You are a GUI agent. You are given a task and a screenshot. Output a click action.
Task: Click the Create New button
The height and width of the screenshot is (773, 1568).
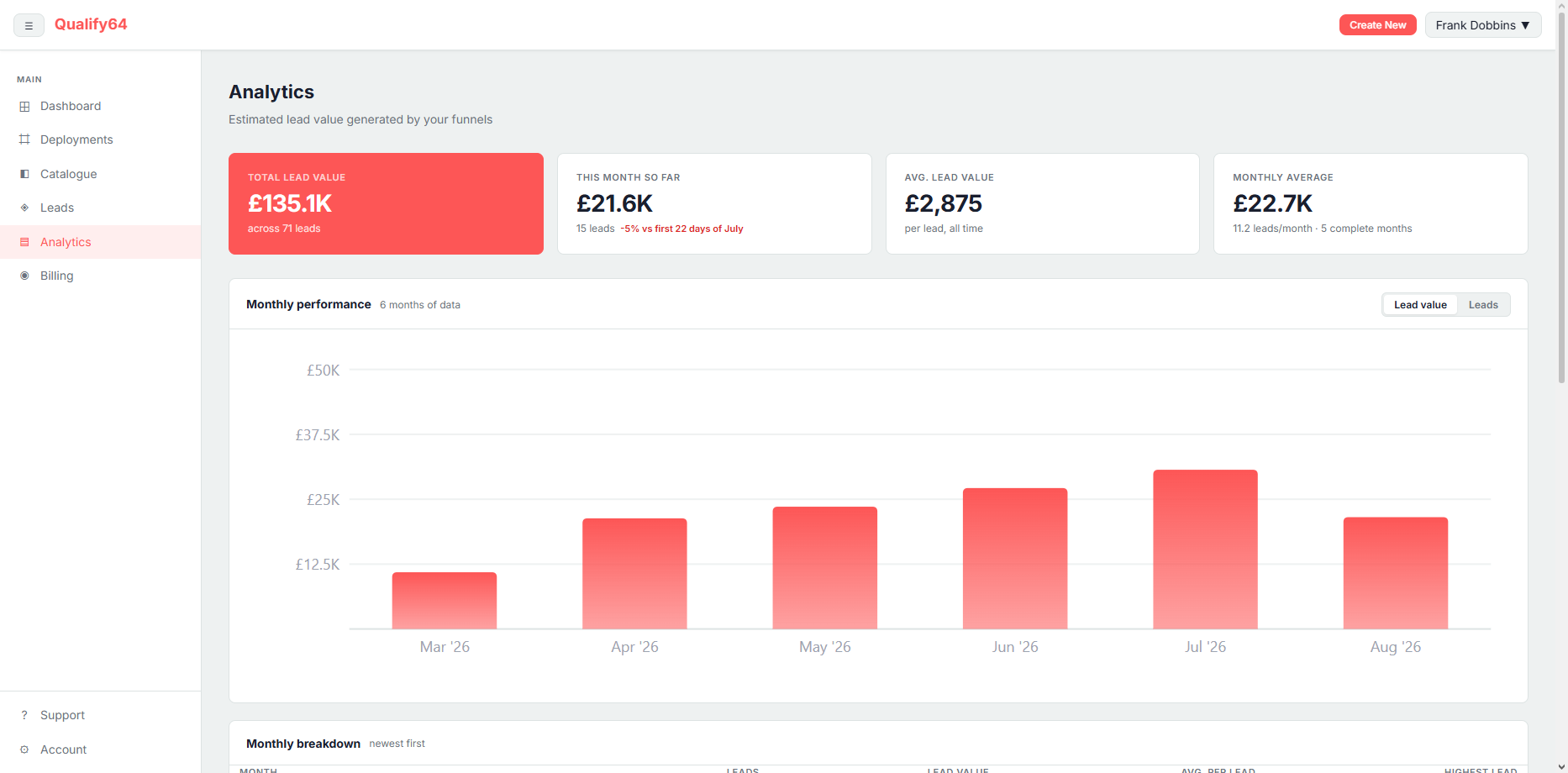click(1377, 25)
